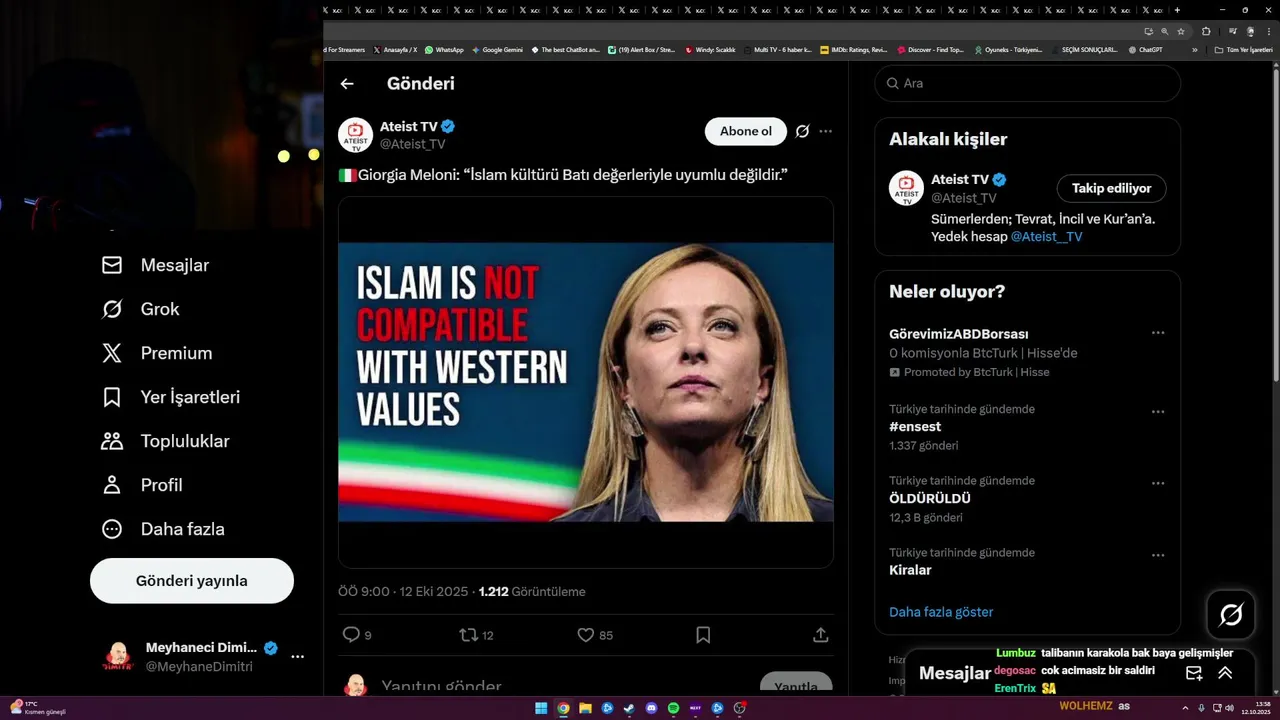Open more options on Ateist TV's post

click(825, 131)
